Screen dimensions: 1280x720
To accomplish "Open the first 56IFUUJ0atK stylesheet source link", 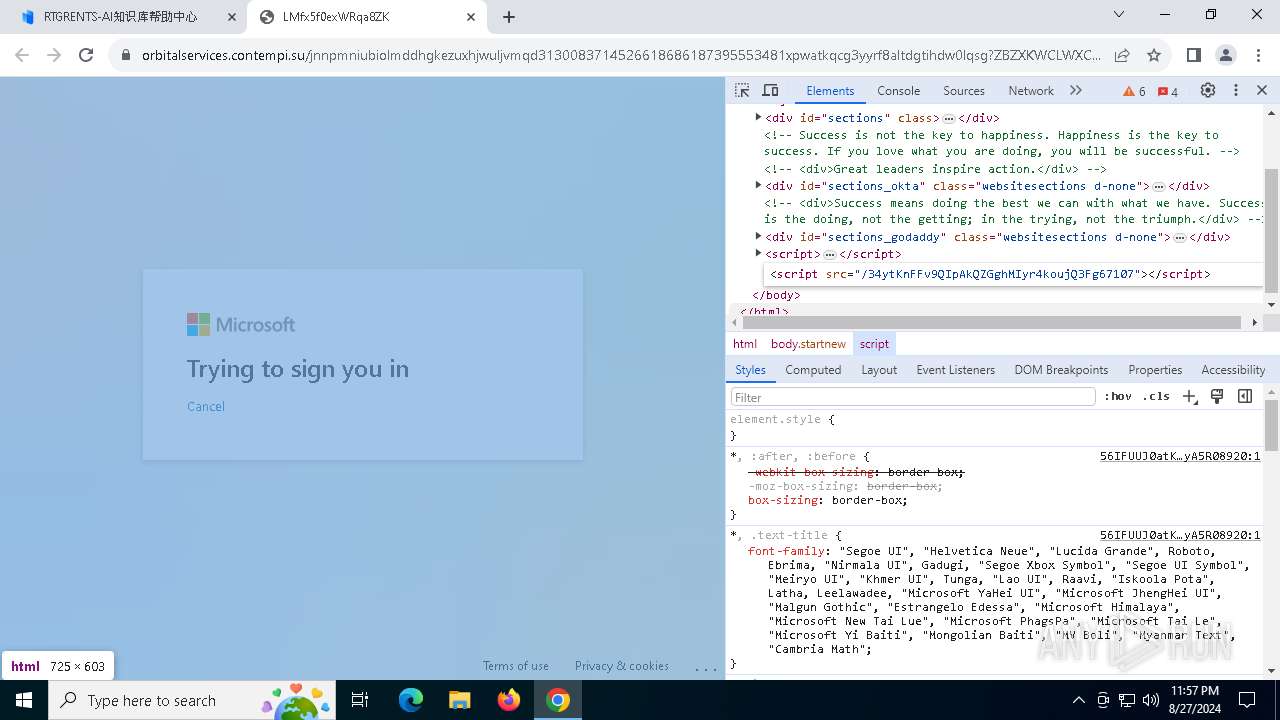I will pos(1180,456).
